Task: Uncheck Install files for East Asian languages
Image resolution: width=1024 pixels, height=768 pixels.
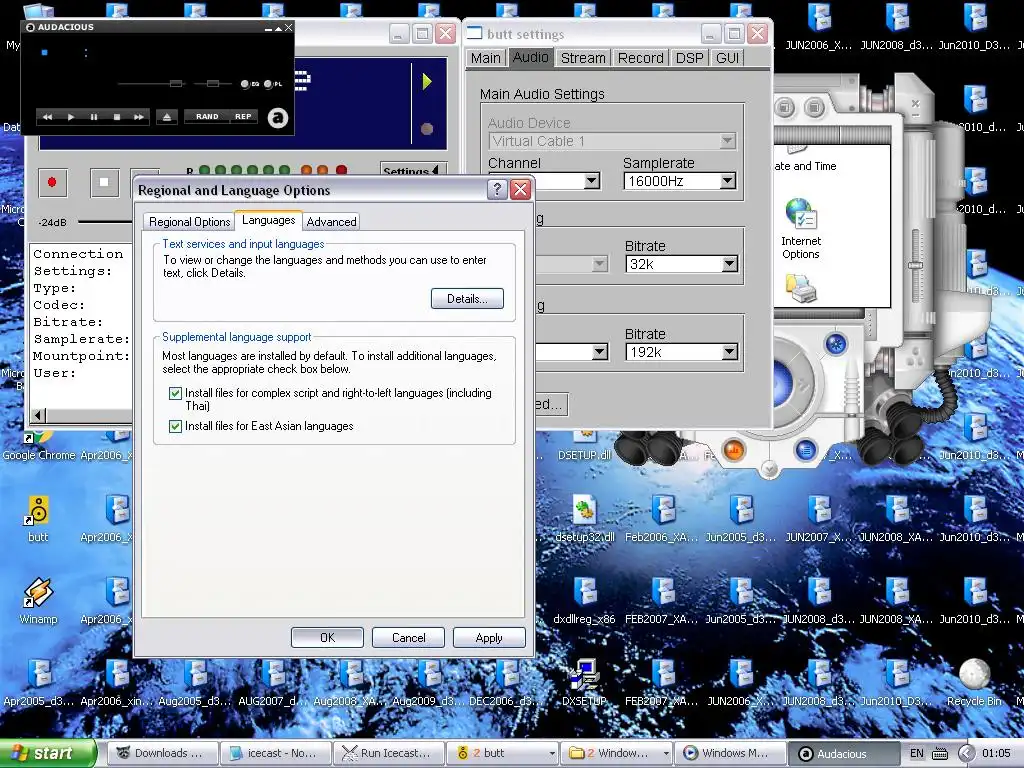Action: pyautogui.click(x=175, y=426)
